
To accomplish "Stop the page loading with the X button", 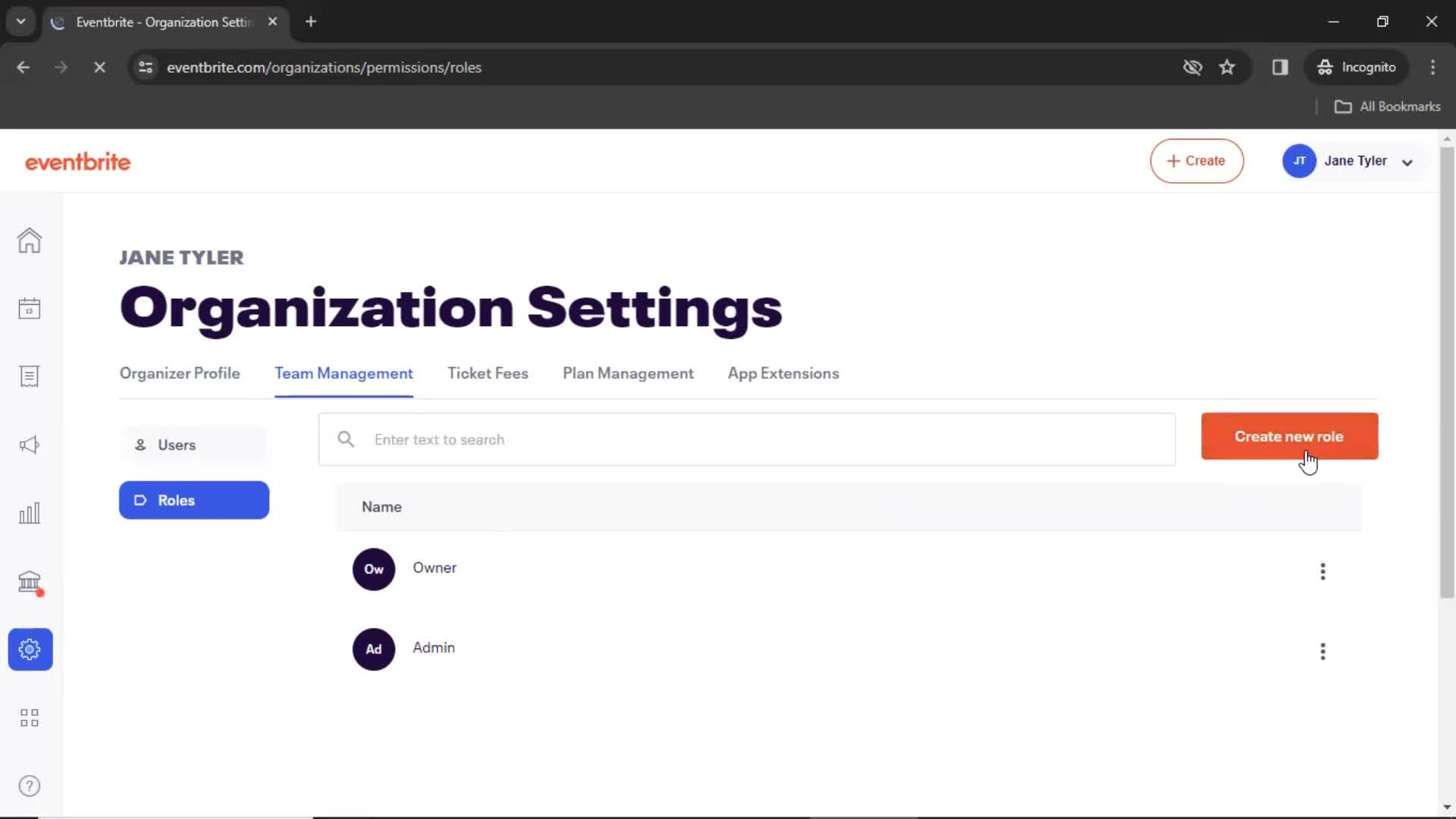I will [x=99, y=67].
